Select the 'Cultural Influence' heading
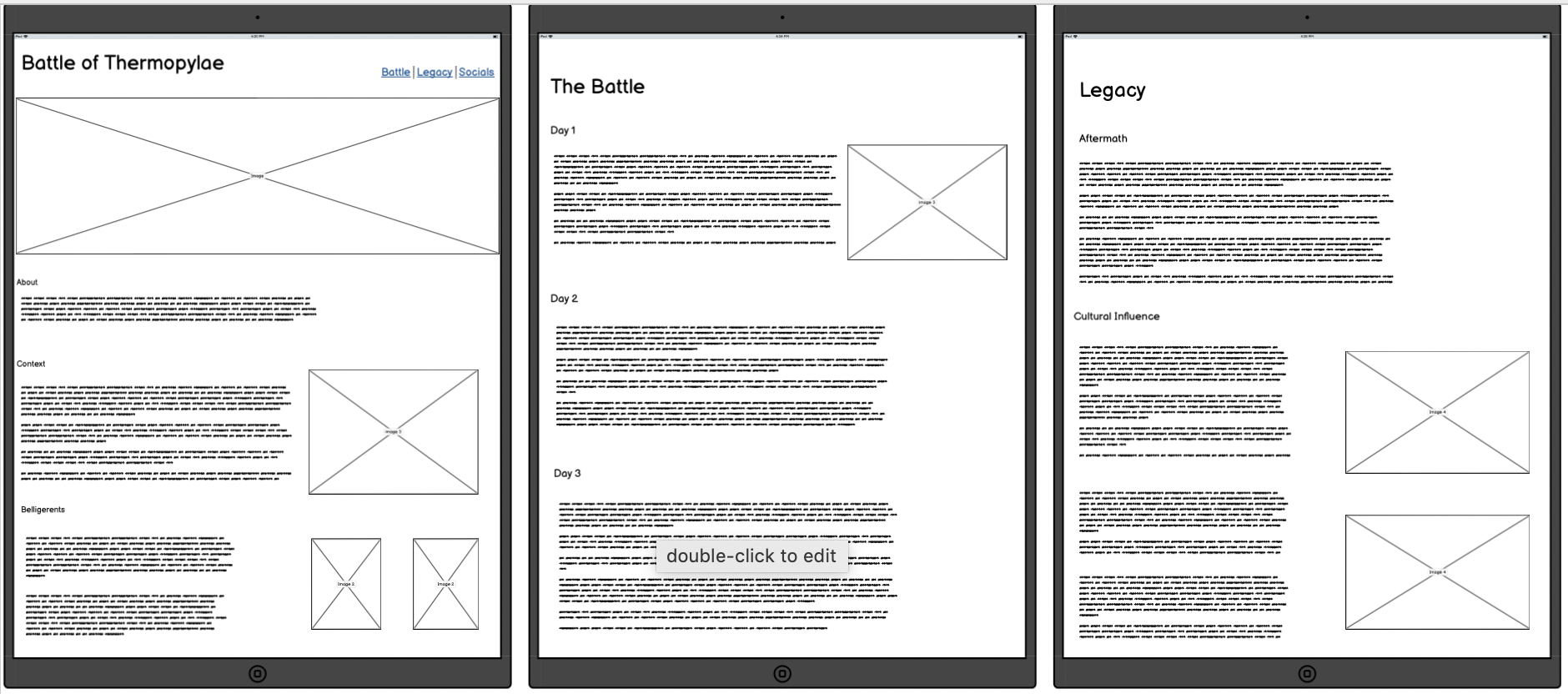Viewport: 1568px width, 694px height. click(x=1116, y=316)
